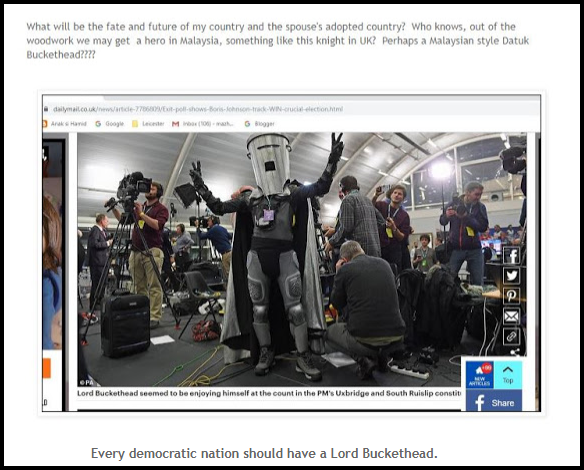Open the Google bookmark
Image resolution: width=584 pixels, height=470 pixels.
coord(109,124)
